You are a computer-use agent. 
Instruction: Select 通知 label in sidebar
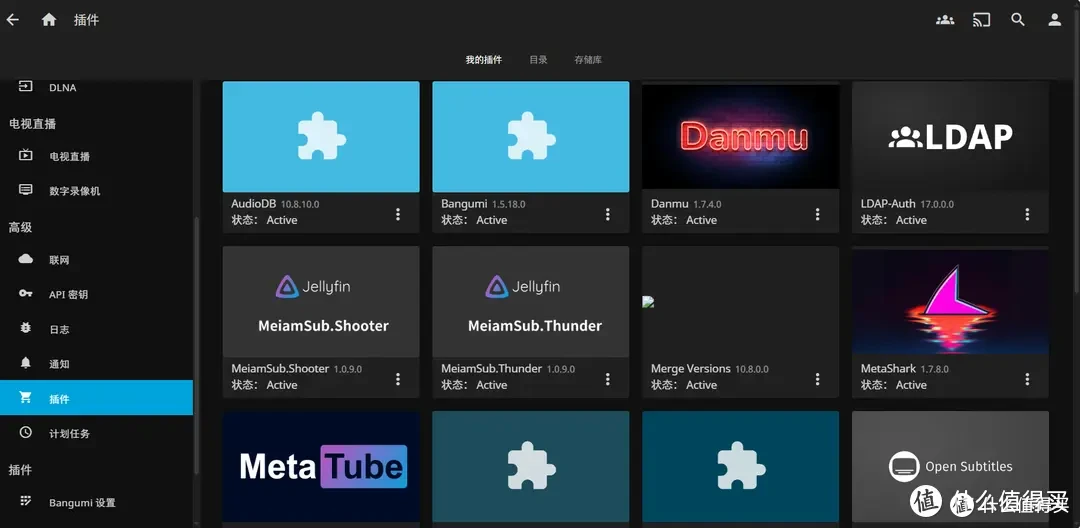pos(59,364)
